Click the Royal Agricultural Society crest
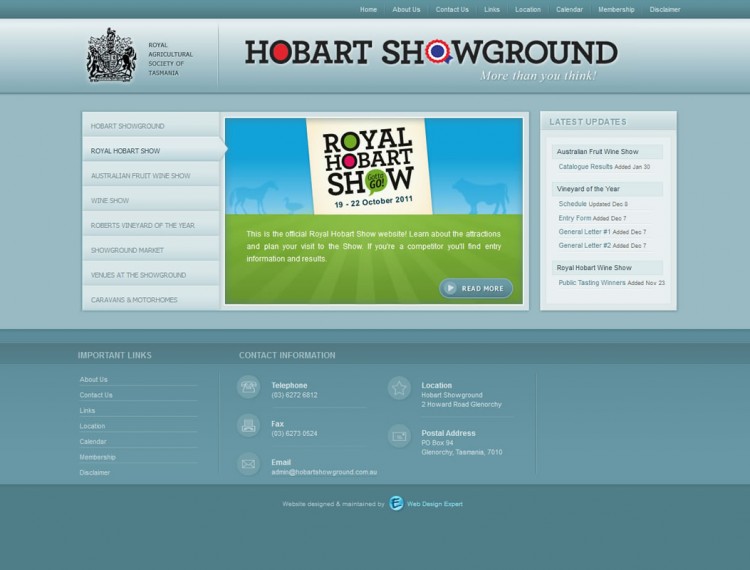 (x=111, y=55)
